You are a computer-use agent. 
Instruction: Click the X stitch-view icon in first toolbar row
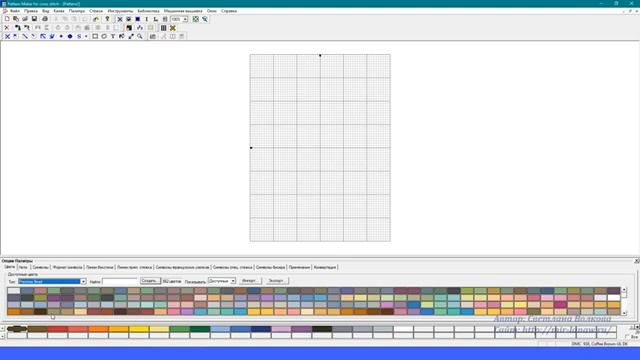tap(120, 19)
